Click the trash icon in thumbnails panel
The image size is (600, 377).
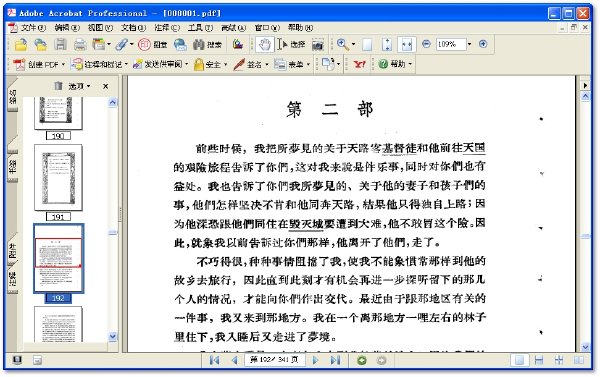coord(58,86)
